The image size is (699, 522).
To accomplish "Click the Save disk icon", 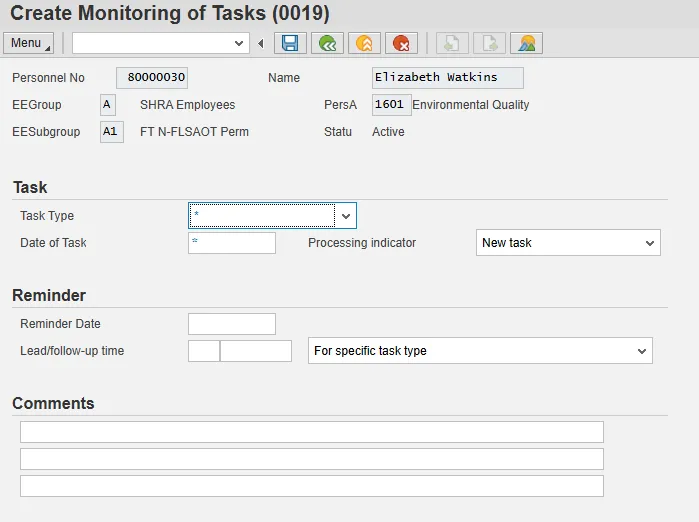I will [290, 43].
